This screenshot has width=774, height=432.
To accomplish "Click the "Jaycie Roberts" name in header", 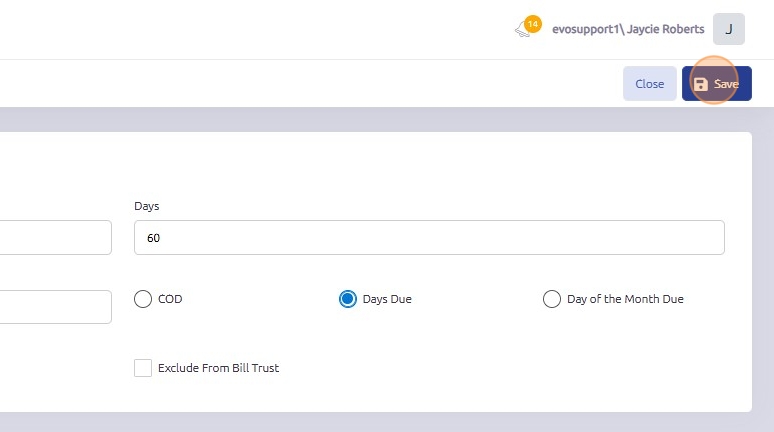I will pos(665,29).
